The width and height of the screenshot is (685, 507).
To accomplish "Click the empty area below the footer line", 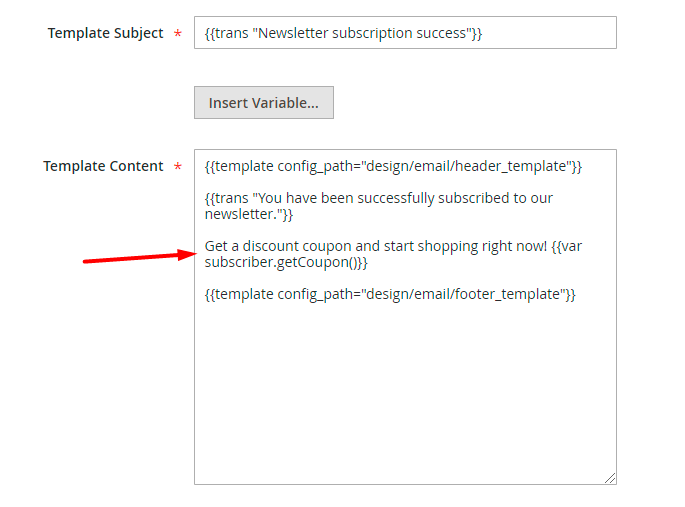I will pyautogui.click(x=404, y=390).
